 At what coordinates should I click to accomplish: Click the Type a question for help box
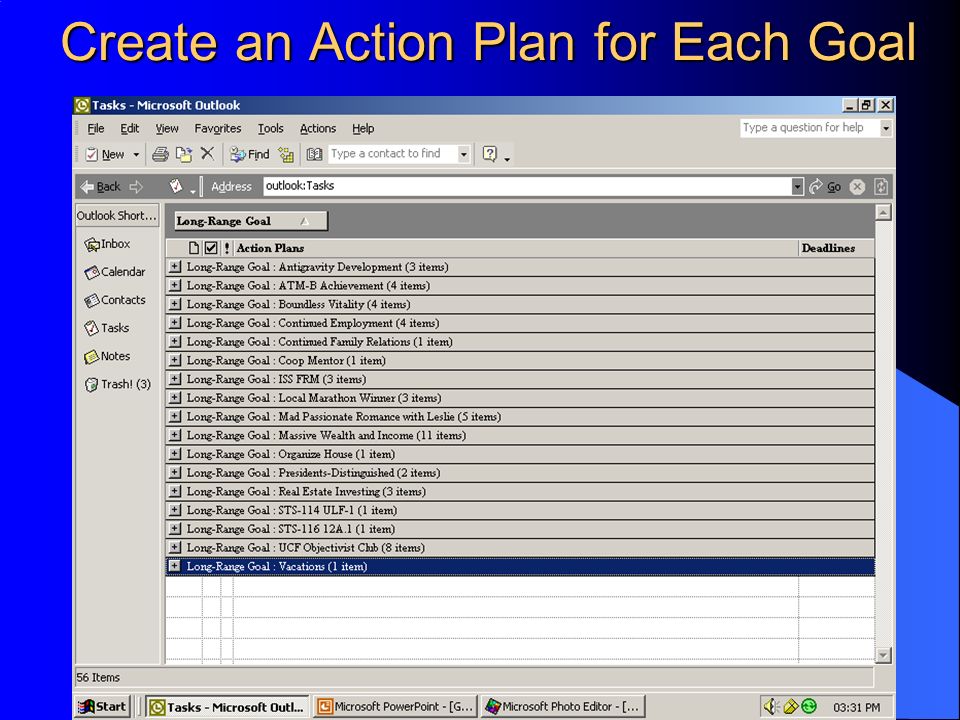[x=810, y=127]
